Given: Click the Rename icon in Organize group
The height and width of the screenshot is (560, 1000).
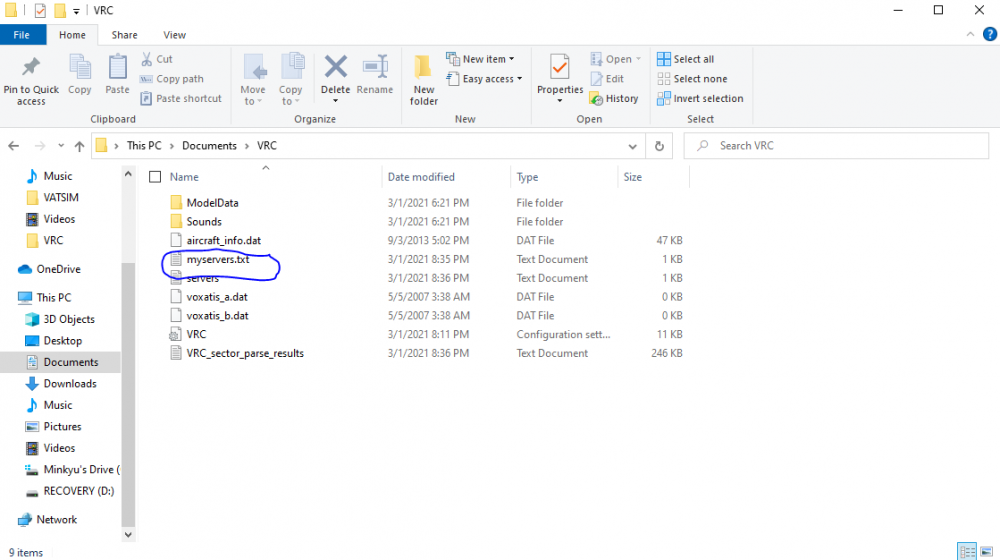Looking at the screenshot, I should tap(375, 68).
